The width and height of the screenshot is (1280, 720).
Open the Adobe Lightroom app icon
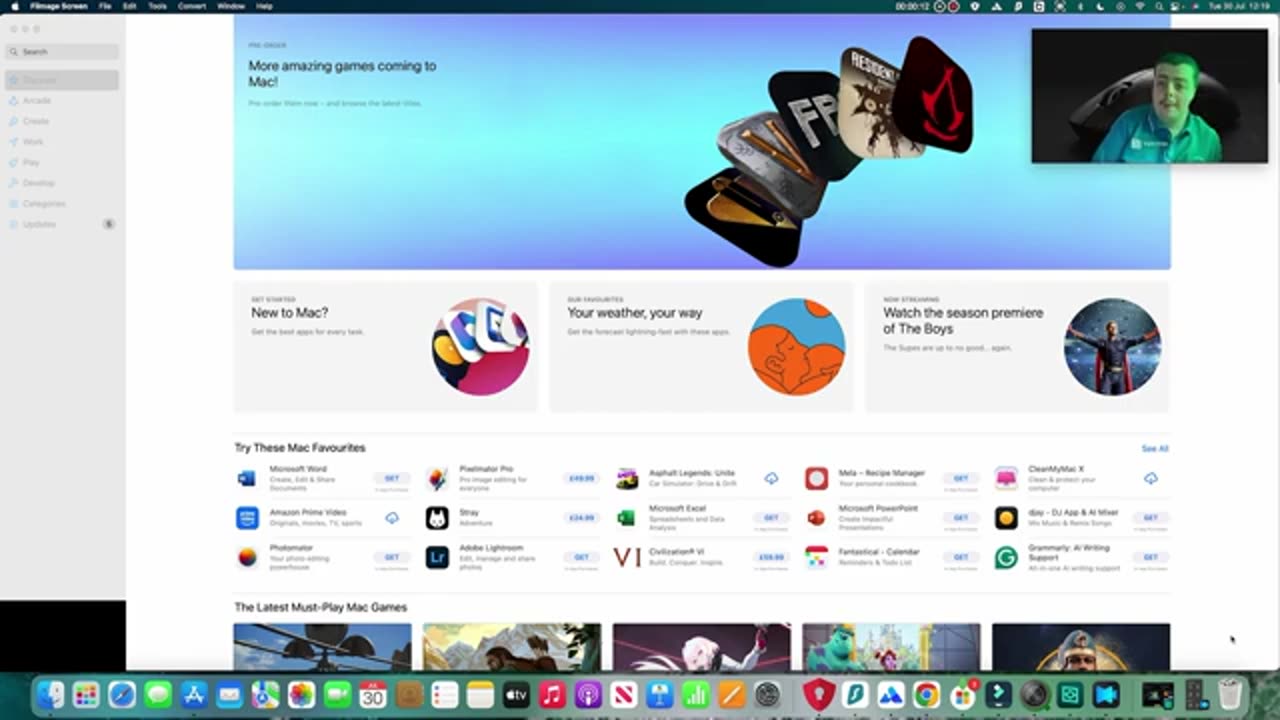click(x=437, y=557)
